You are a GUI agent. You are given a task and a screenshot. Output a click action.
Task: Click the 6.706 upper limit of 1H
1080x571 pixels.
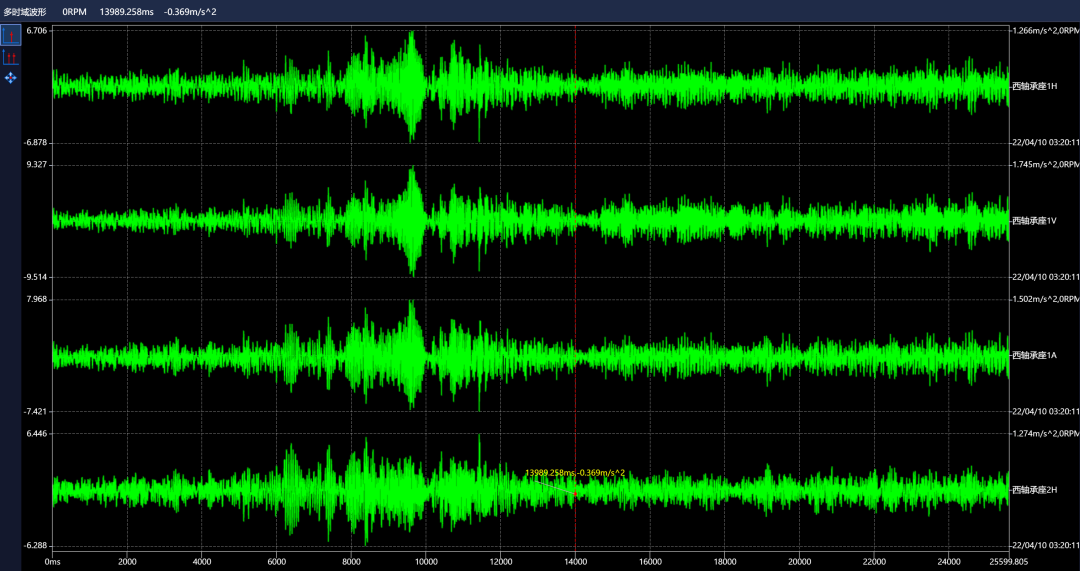point(37,31)
